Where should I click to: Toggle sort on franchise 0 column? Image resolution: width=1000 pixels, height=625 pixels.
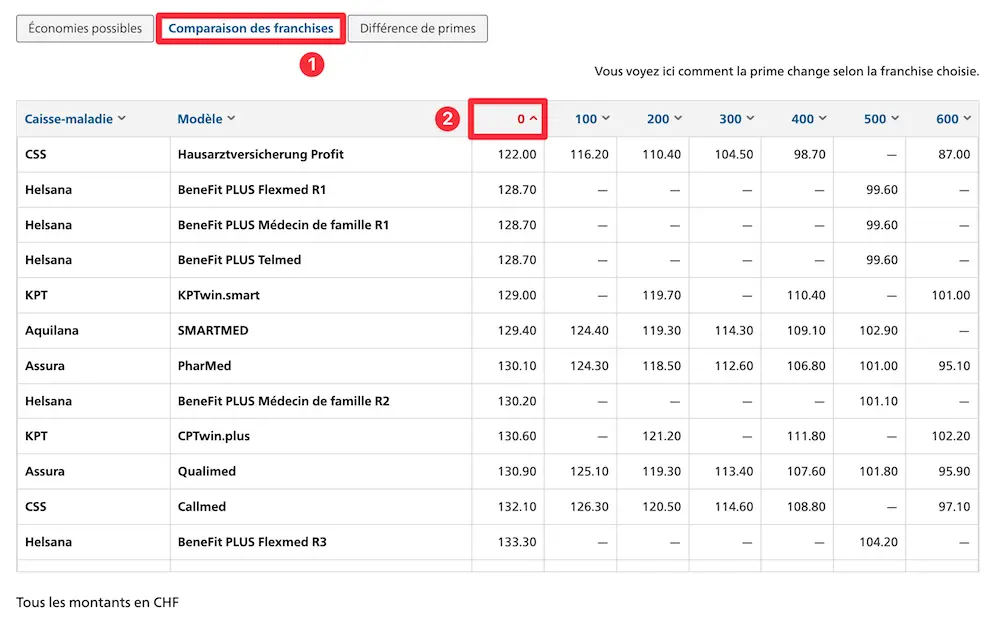pos(527,119)
